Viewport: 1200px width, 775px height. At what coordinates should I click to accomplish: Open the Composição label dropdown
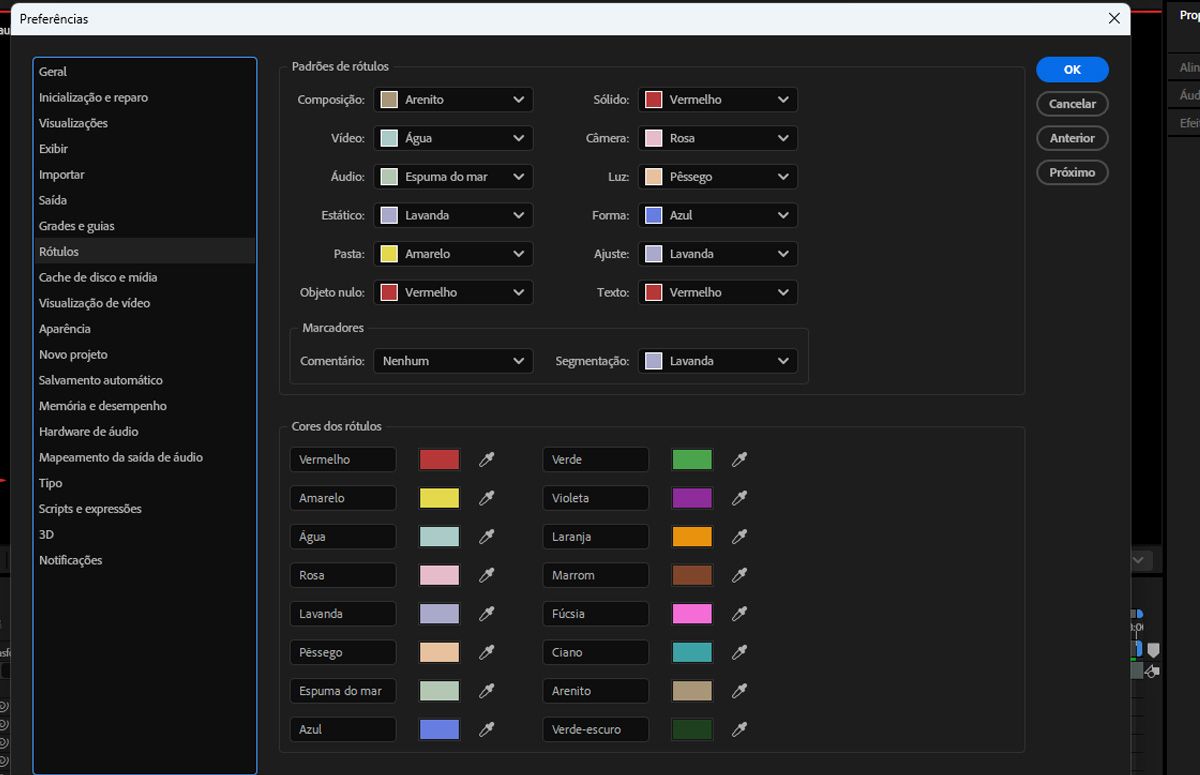point(453,99)
